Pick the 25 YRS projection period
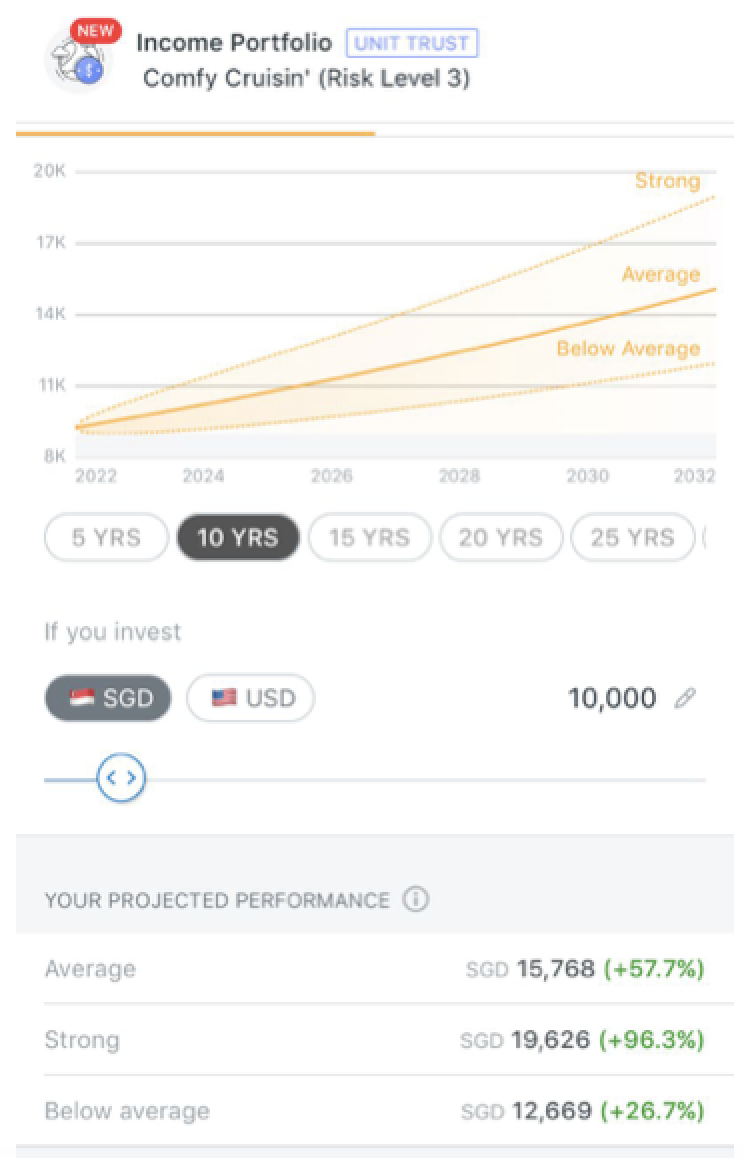Image resolution: width=742 pixels, height=1158 pixels. [632, 538]
